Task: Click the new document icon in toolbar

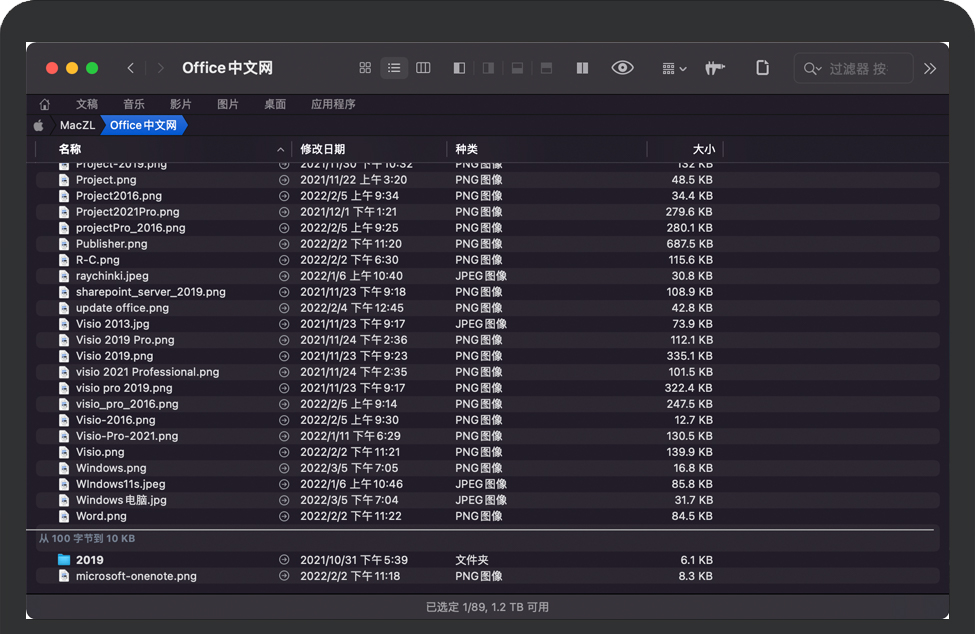Action: tap(762, 68)
